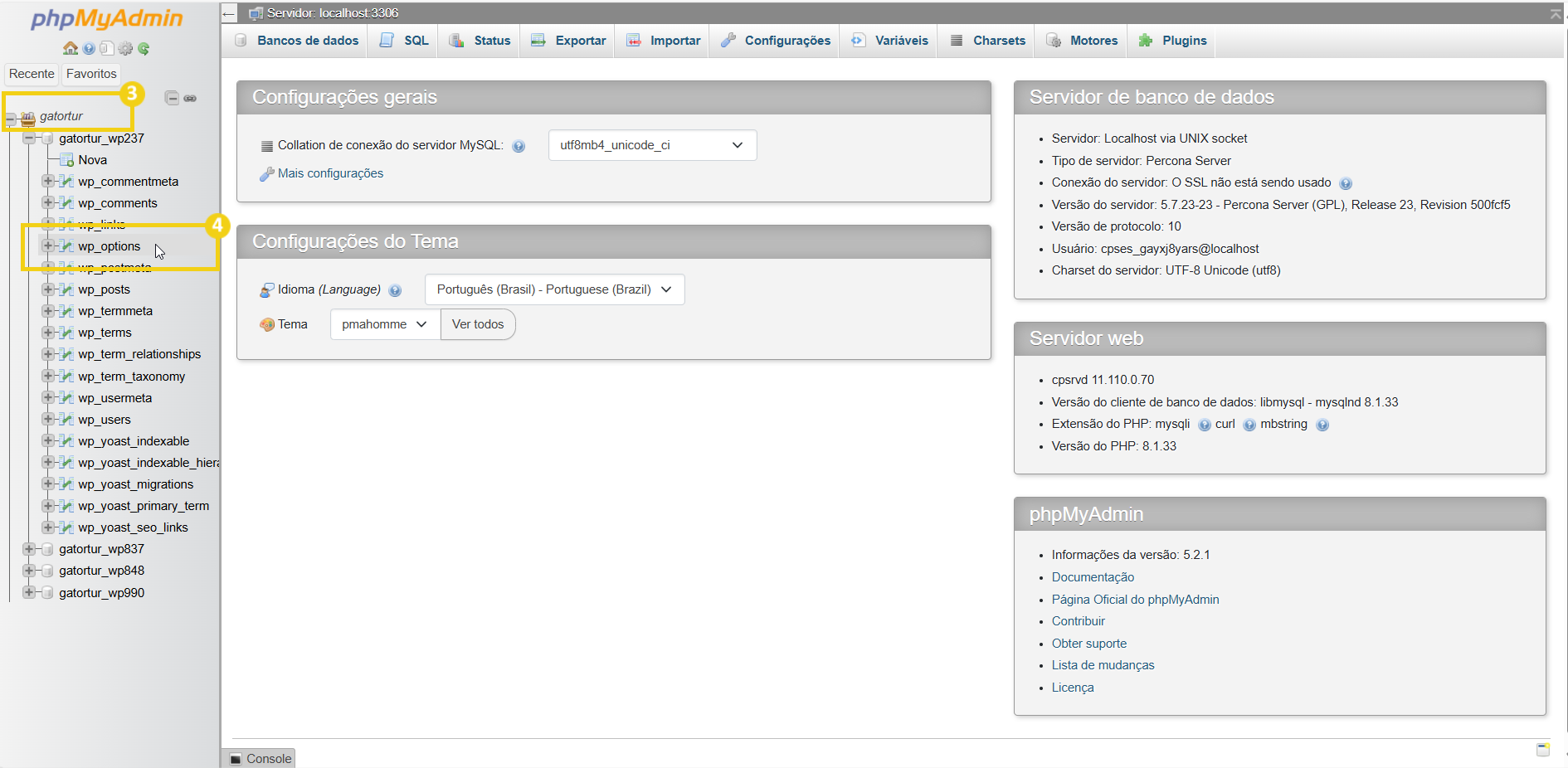Viewport: 1568px width, 768px height.
Task: Expand the wp_posts table node
Action: pyautogui.click(x=48, y=289)
